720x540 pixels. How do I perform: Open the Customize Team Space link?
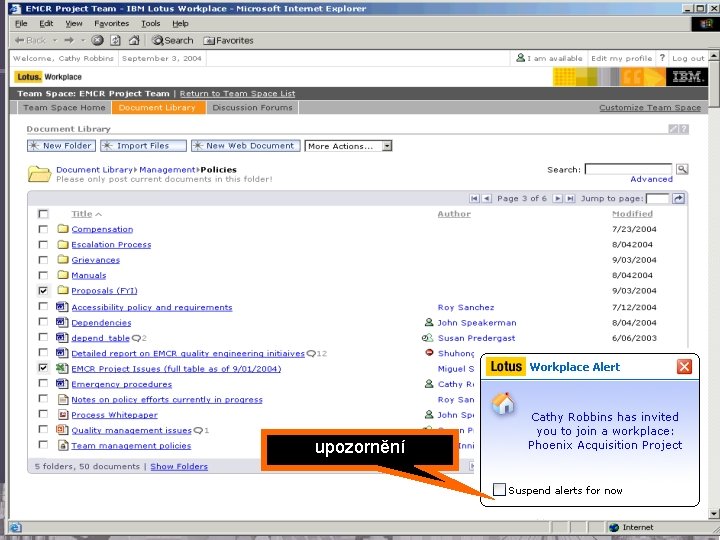650,107
